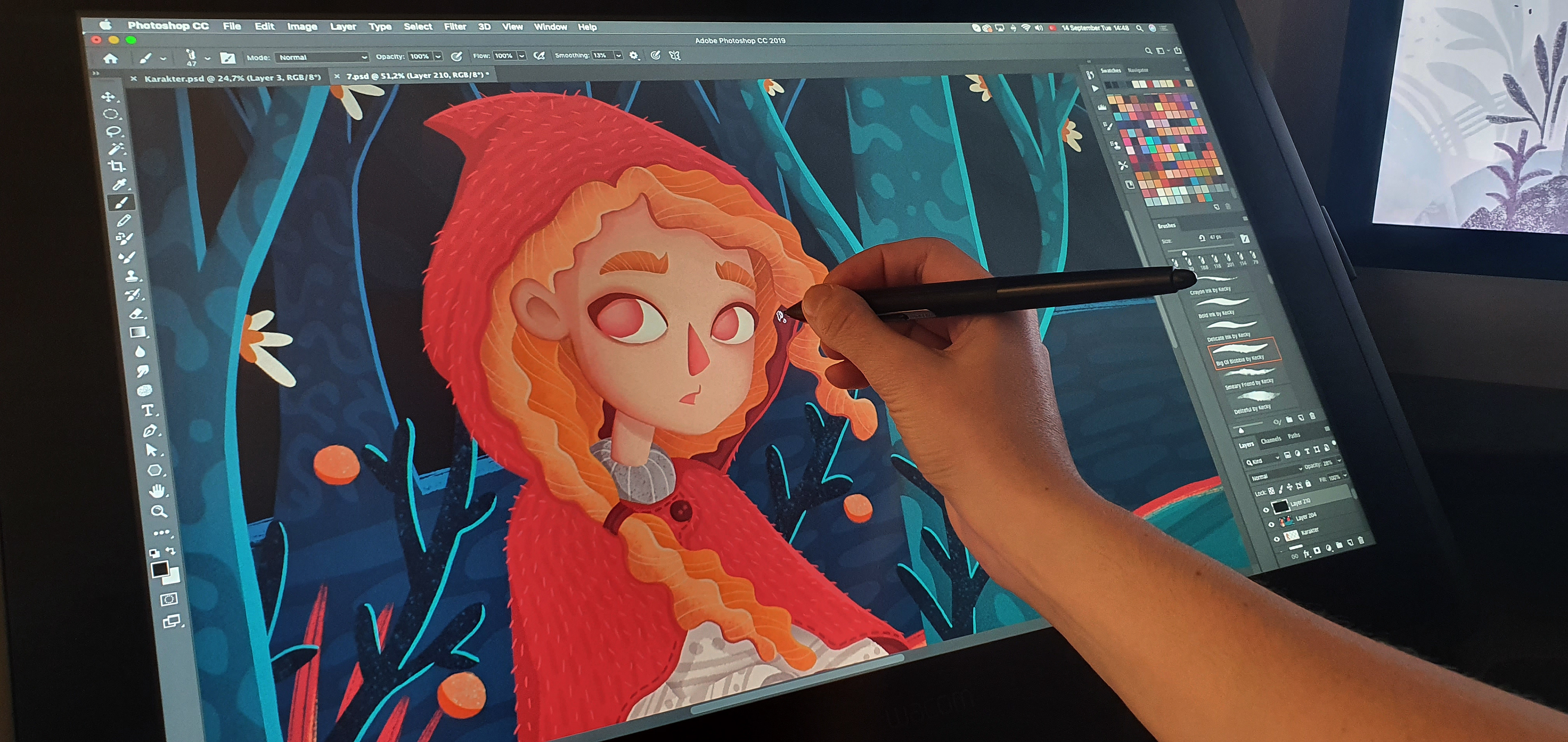
Task: Hide the Karakter layer eye icon
Action: (1276, 539)
